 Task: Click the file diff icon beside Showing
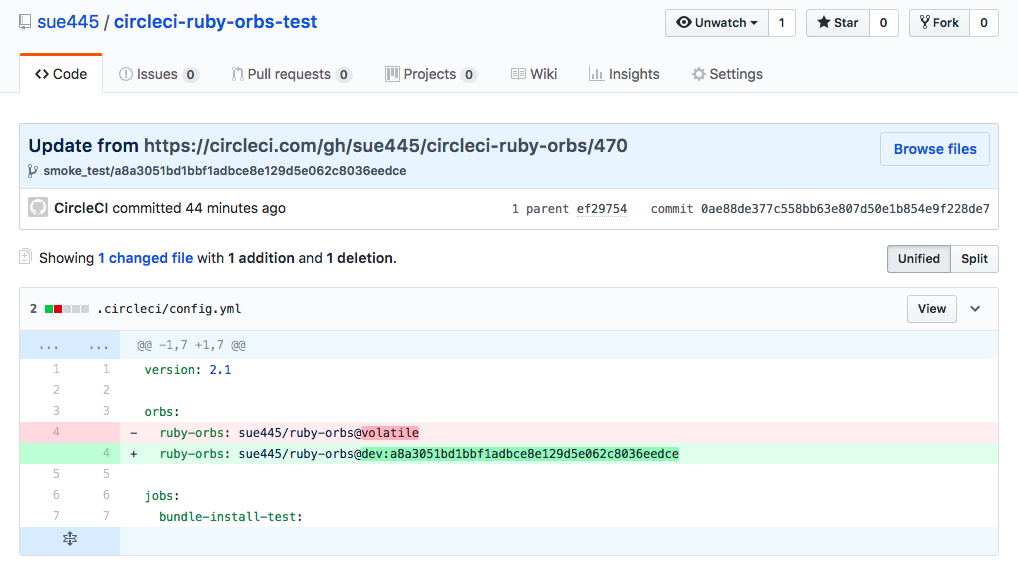[x=25, y=257]
